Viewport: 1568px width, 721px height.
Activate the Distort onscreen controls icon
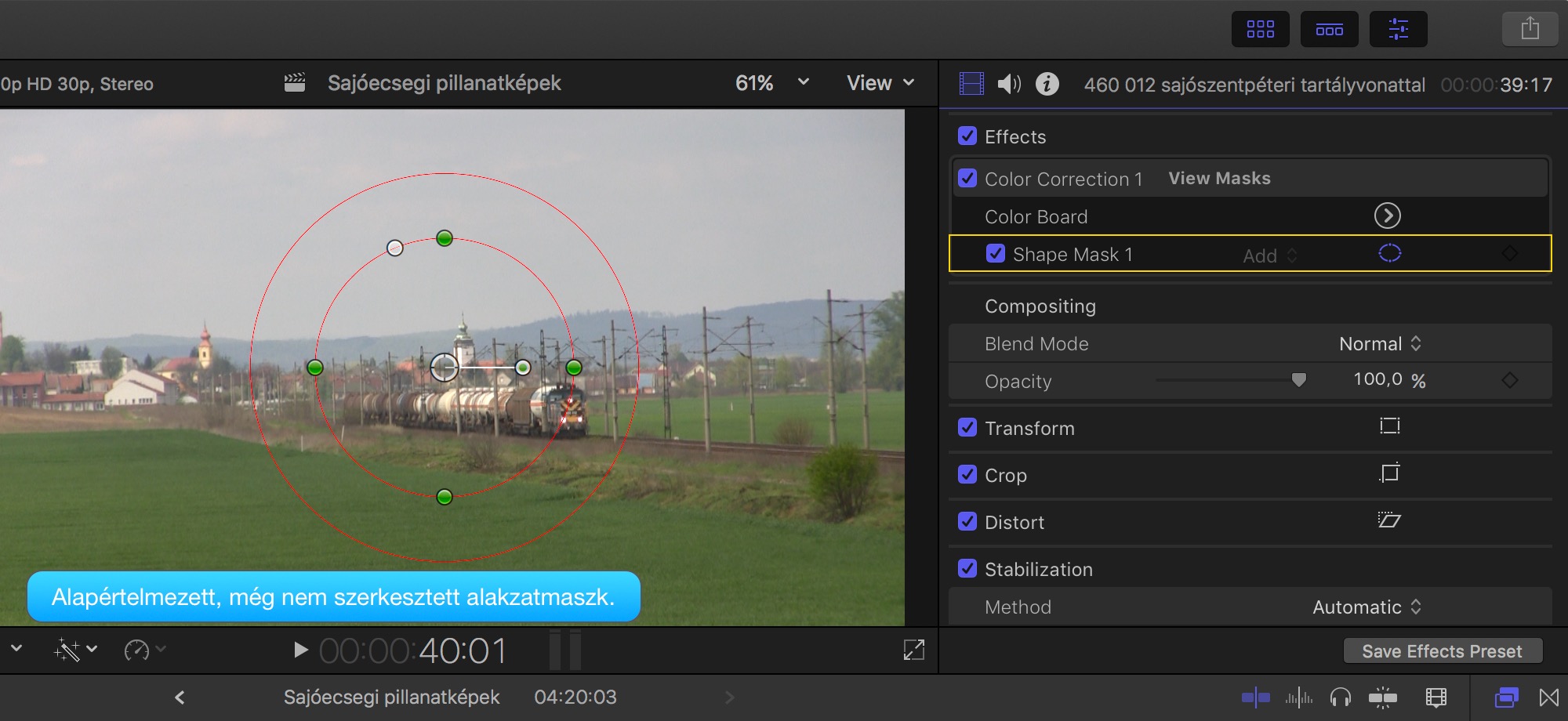tap(1389, 520)
